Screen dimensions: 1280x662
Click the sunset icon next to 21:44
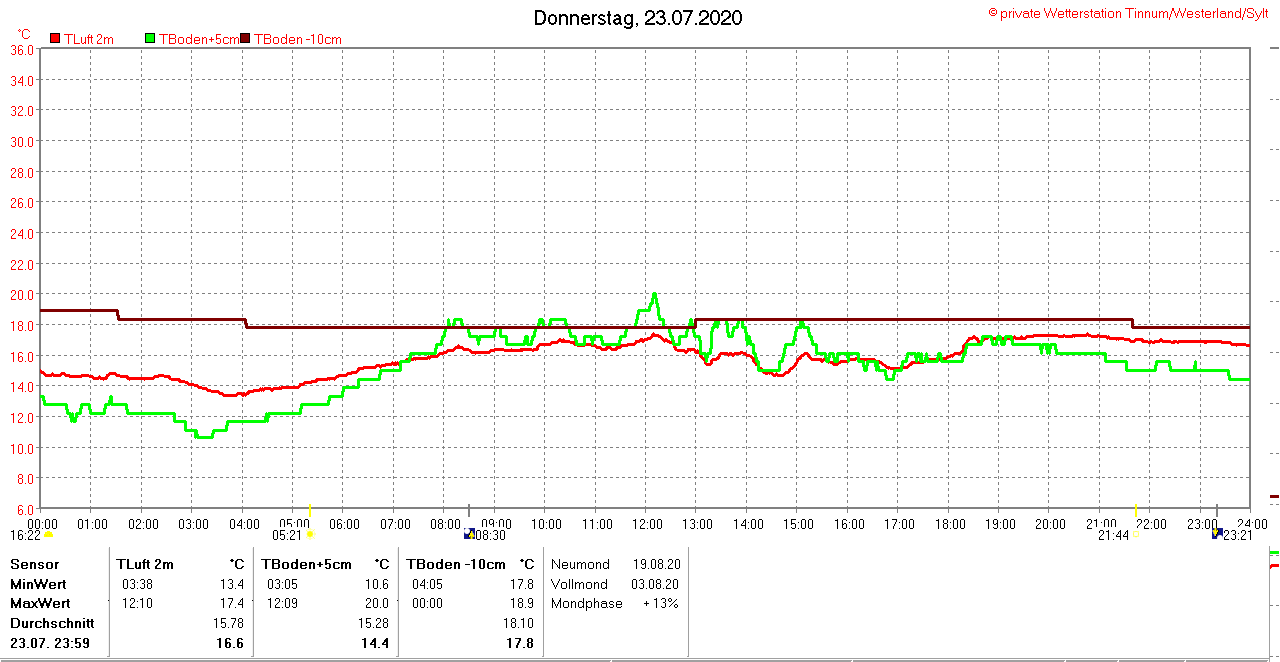pyautogui.click(x=1136, y=535)
